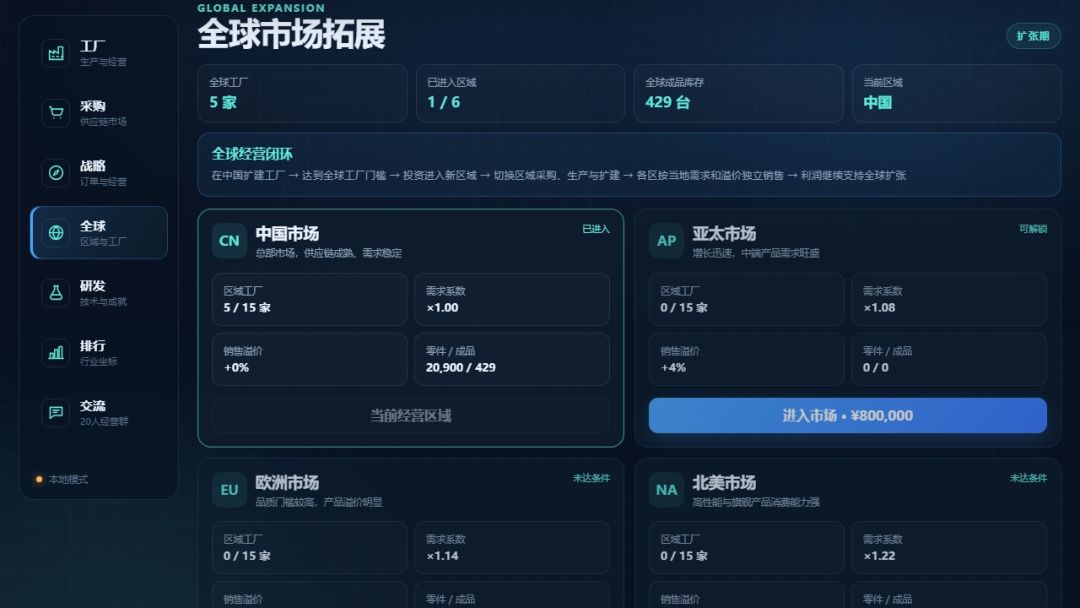The height and width of the screenshot is (608, 1080).
Task: Click the 全球经营闭环 heading
Action: [252, 154]
